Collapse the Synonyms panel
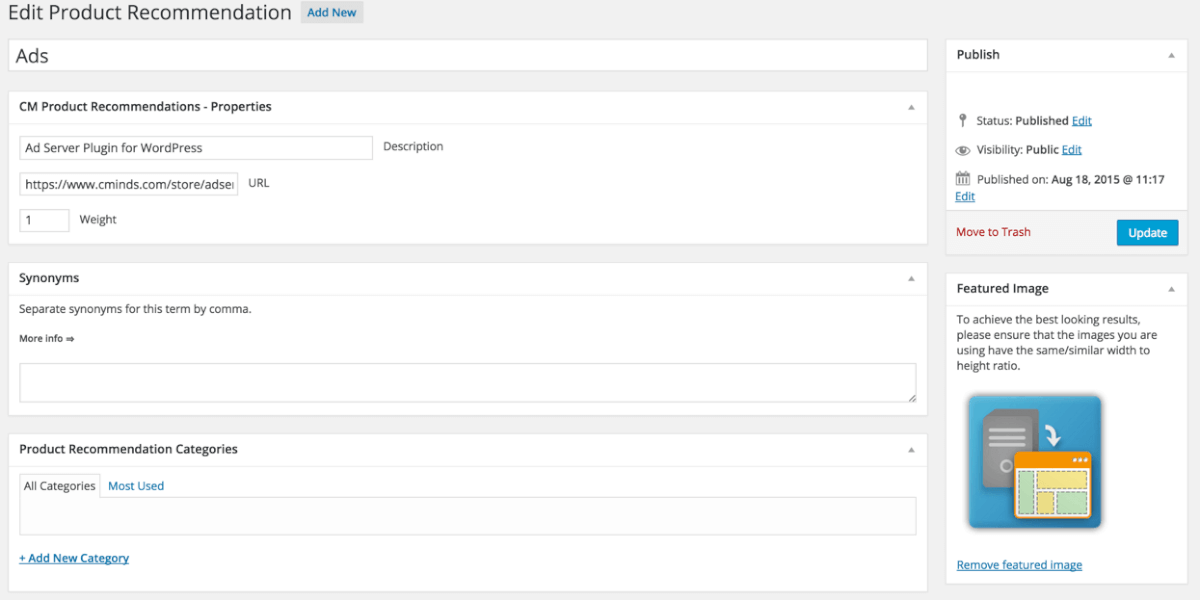 910,279
